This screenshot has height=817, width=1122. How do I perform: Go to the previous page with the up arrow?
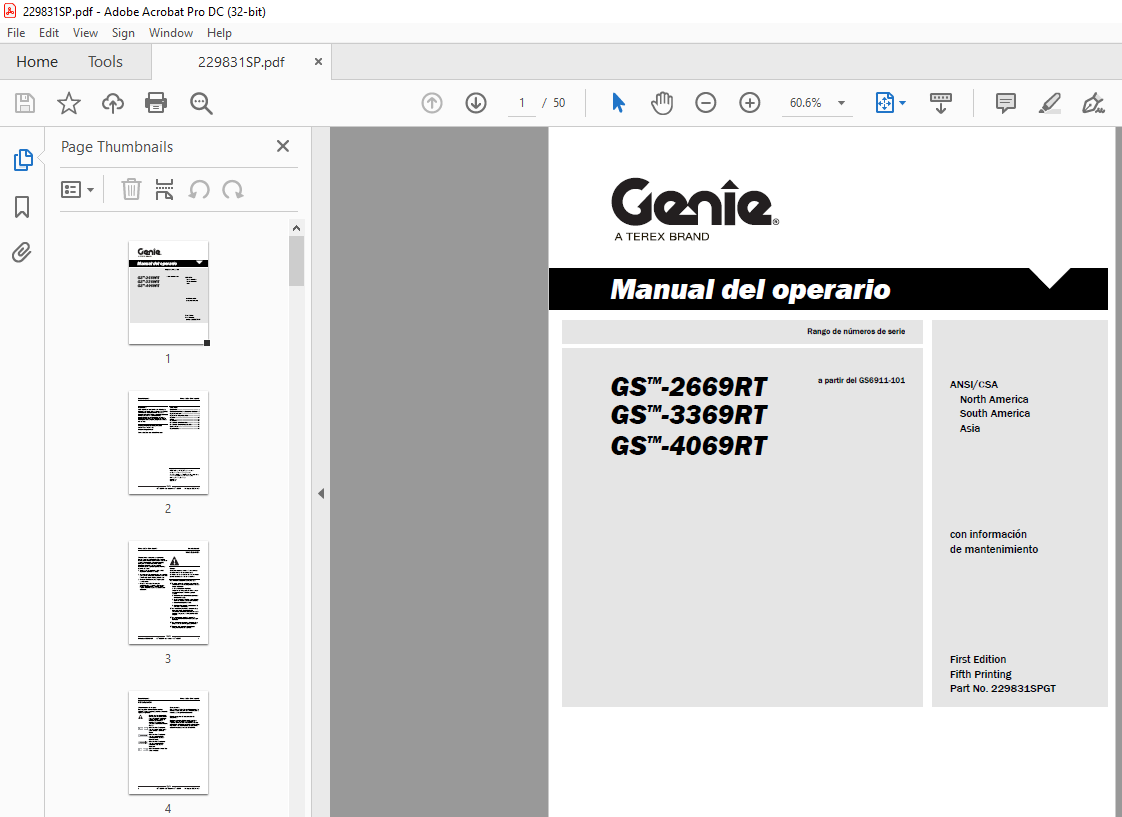point(431,103)
